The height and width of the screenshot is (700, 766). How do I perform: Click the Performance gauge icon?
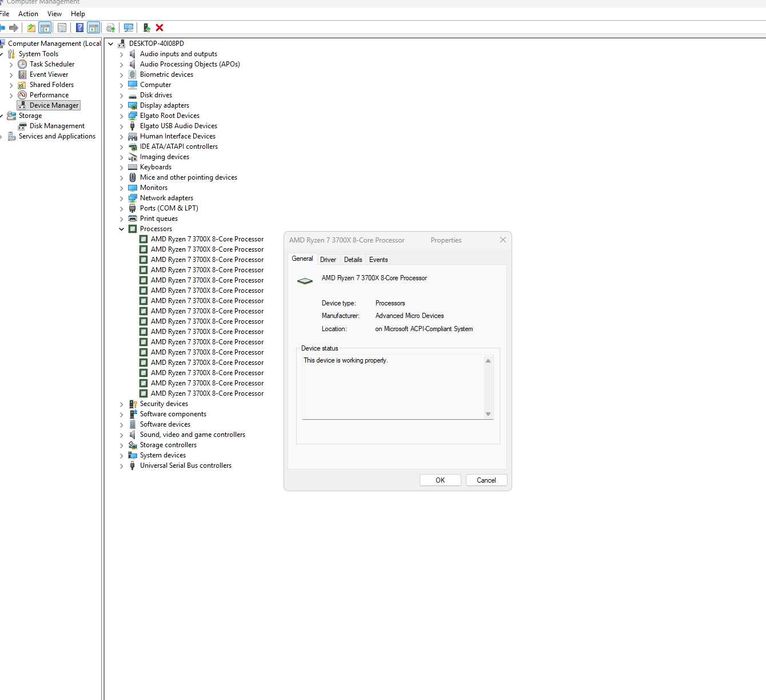pos(22,95)
